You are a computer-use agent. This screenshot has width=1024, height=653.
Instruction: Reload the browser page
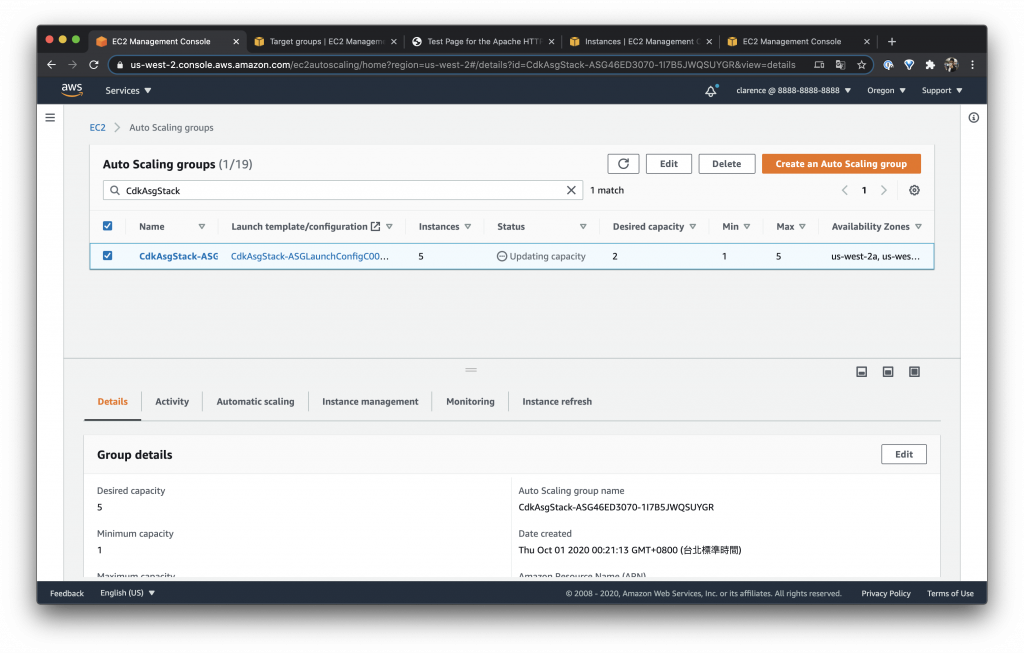[x=93, y=65]
